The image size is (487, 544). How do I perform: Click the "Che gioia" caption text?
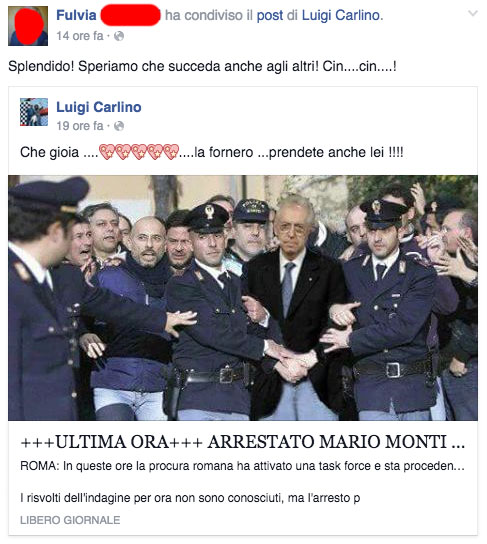pyautogui.click(x=50, y=152)
